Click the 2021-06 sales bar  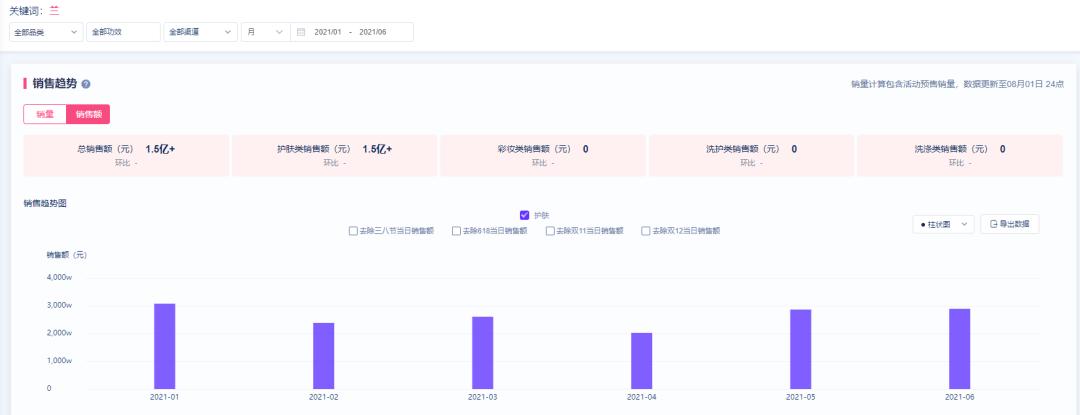(959, 349)
